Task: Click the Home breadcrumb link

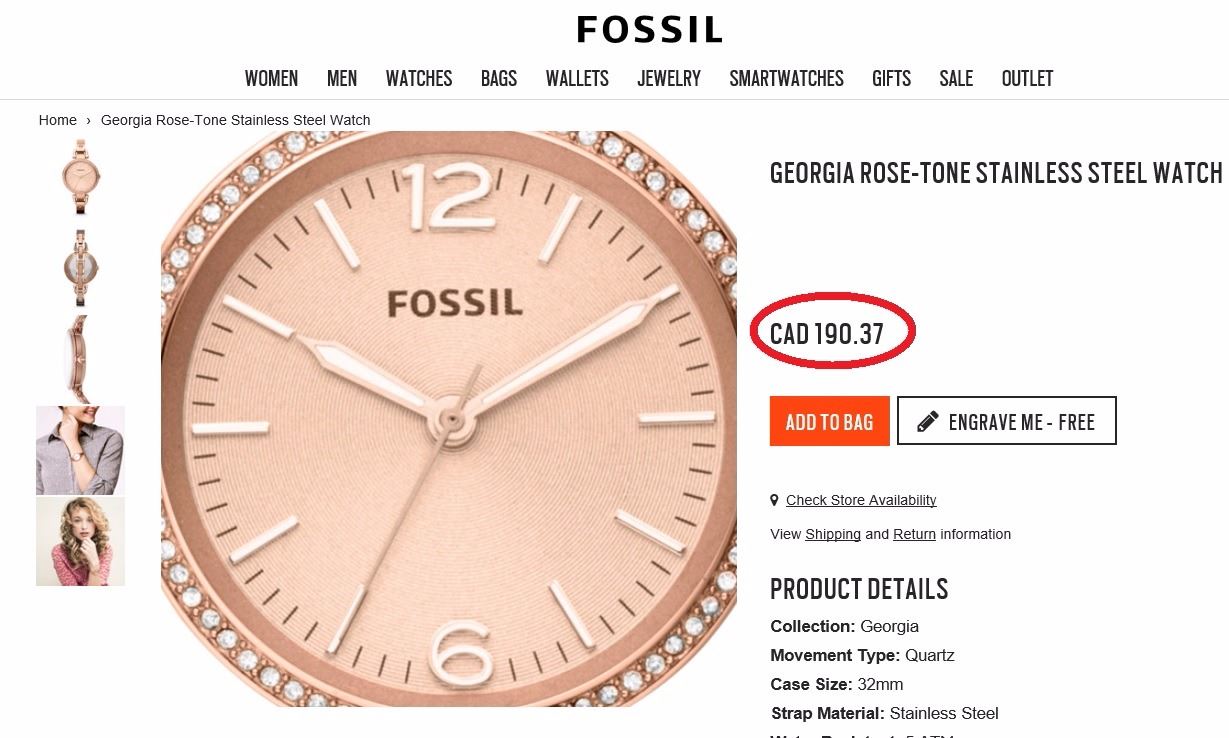Action: 58,120
